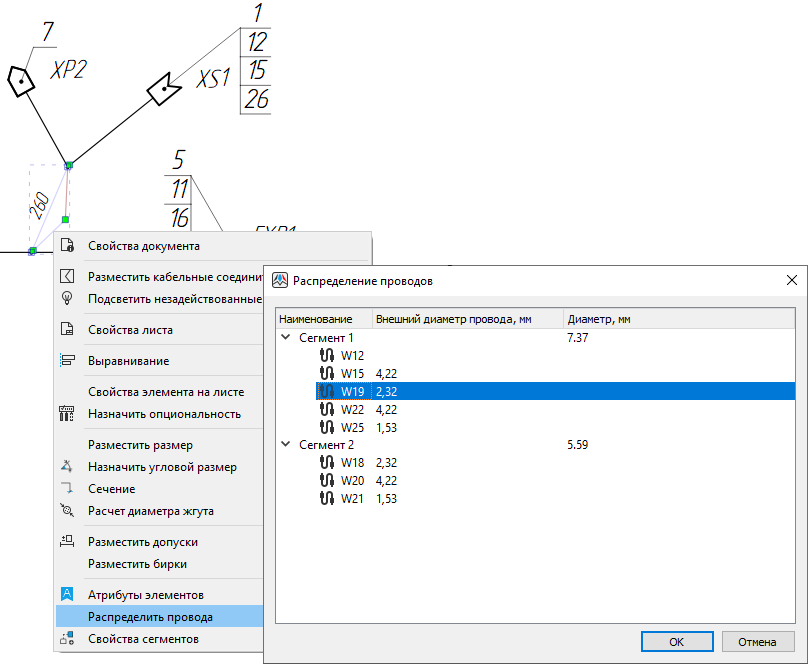Click the element attributes icon

[x=68, y=594]
